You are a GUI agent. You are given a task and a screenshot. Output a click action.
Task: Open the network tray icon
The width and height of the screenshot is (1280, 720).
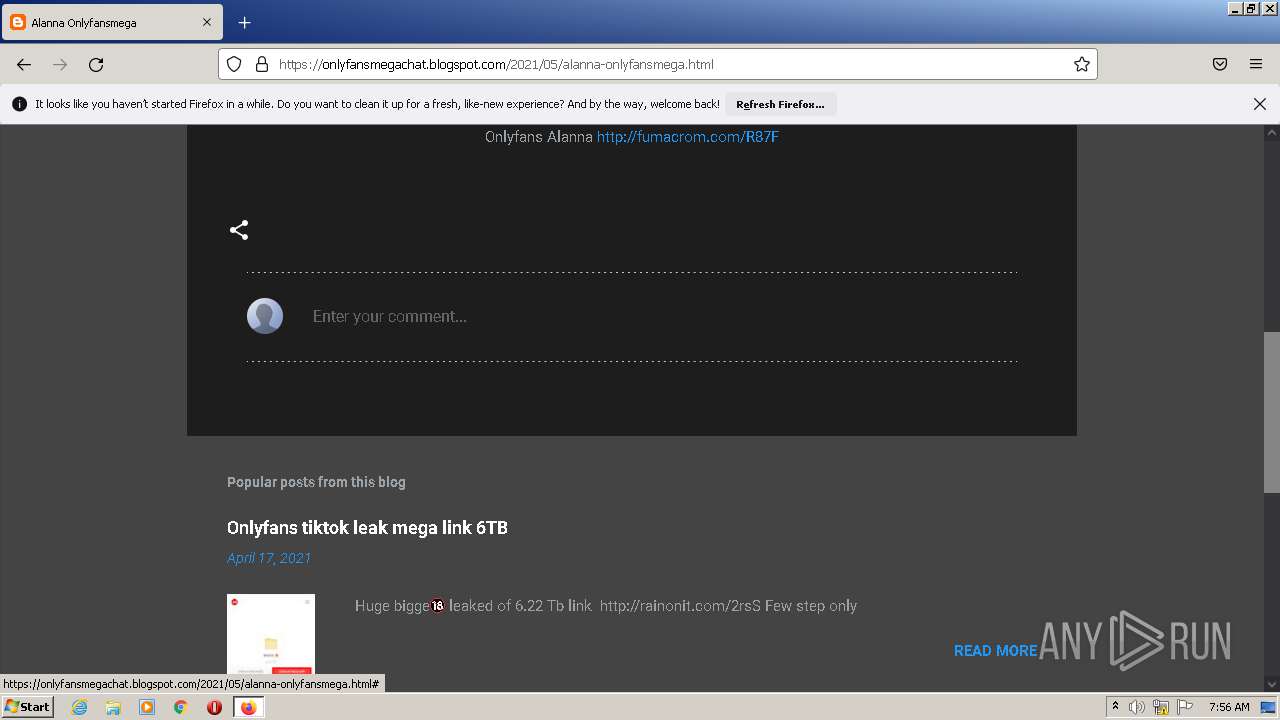click(x=1161, y=707)
